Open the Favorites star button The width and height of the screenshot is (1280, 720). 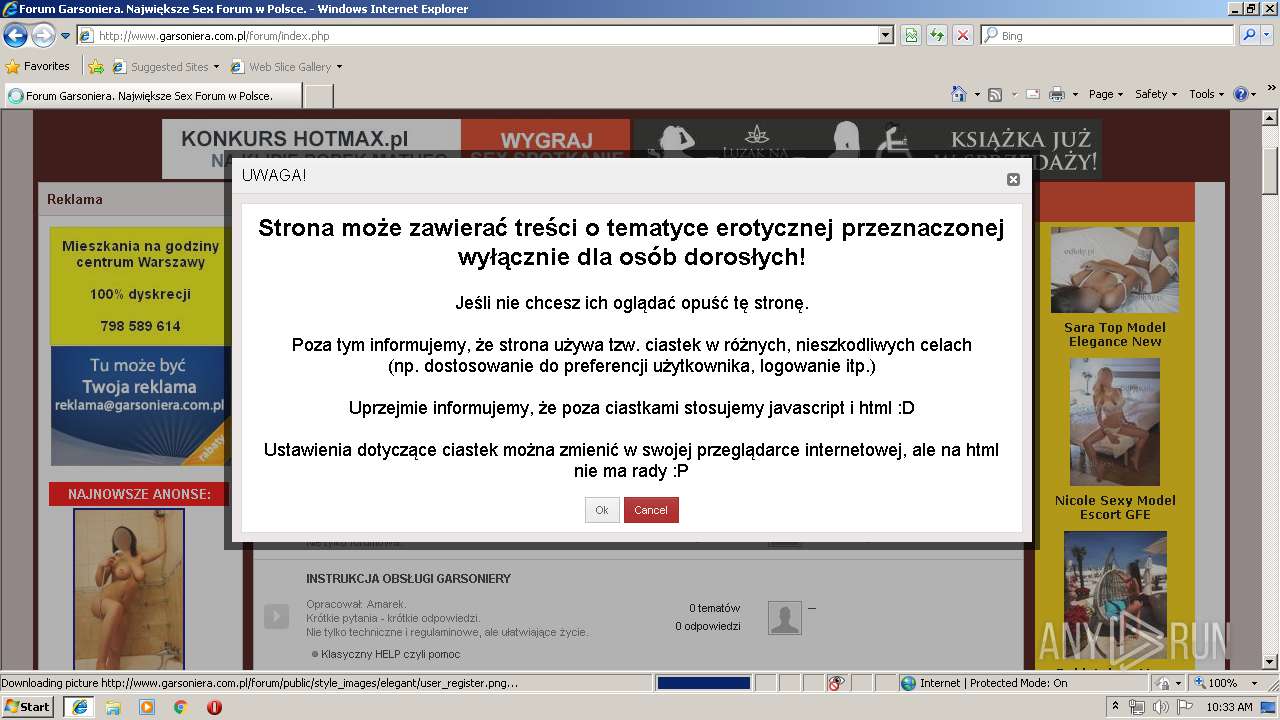(x=38, y=67)
